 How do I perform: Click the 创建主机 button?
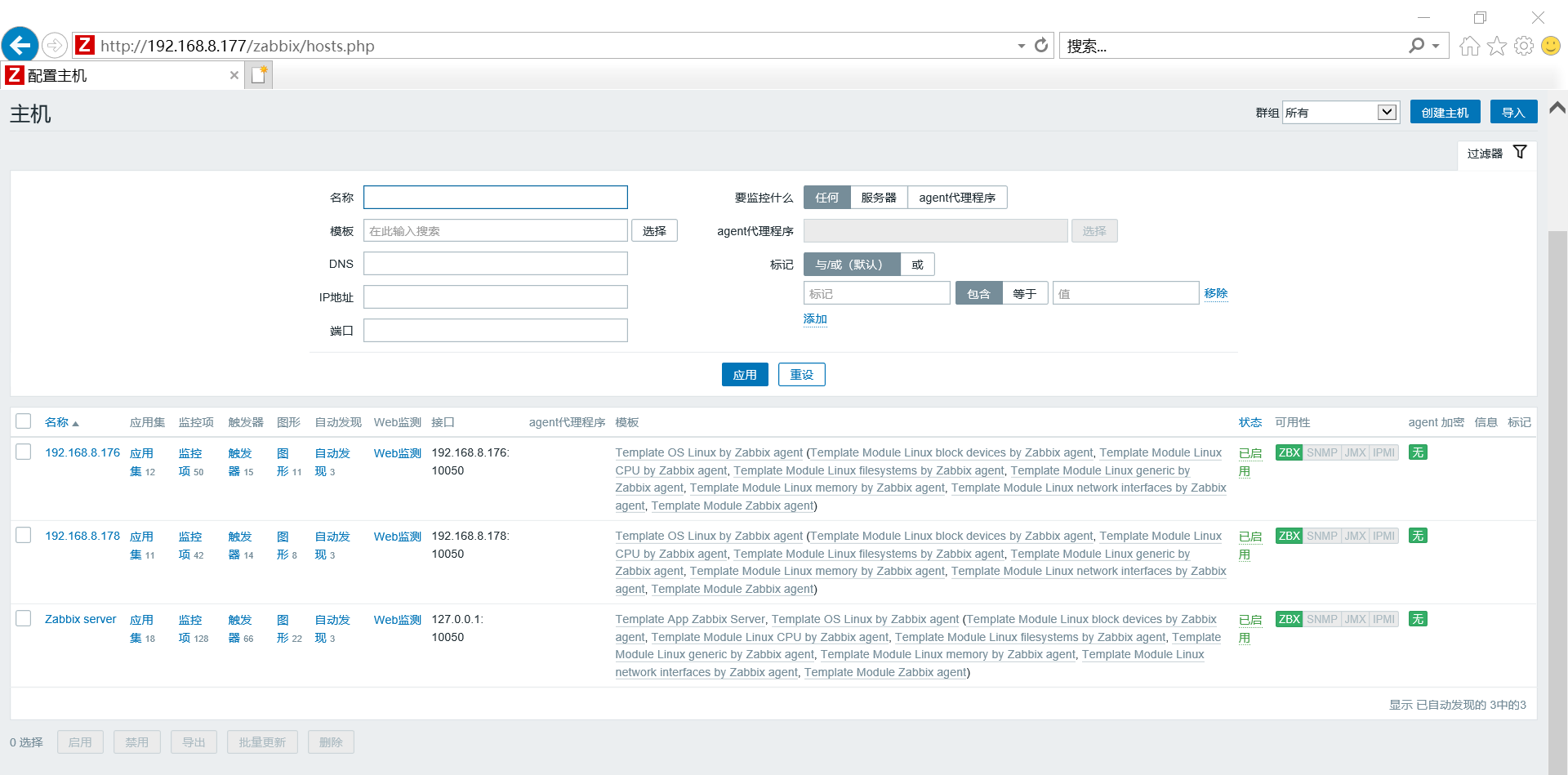pos(1445,113)
